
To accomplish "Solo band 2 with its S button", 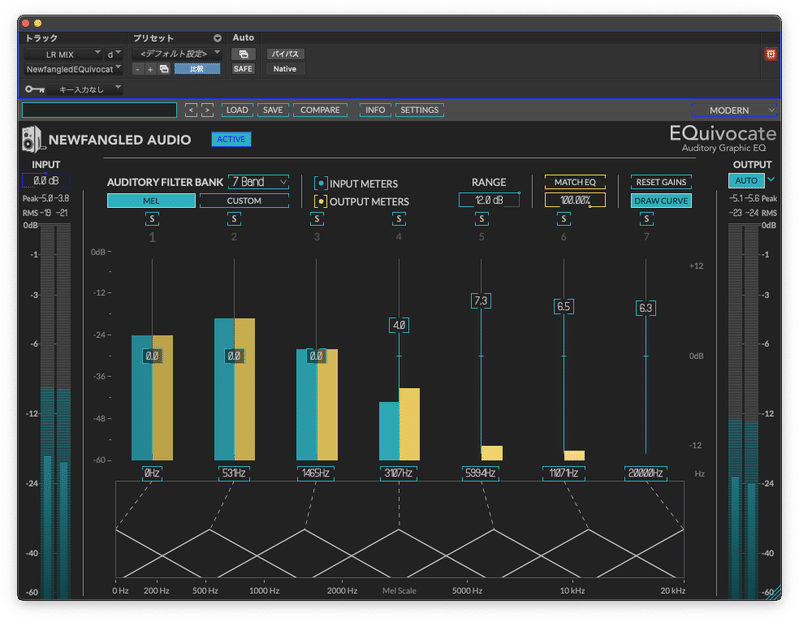I will click(234, 219).
